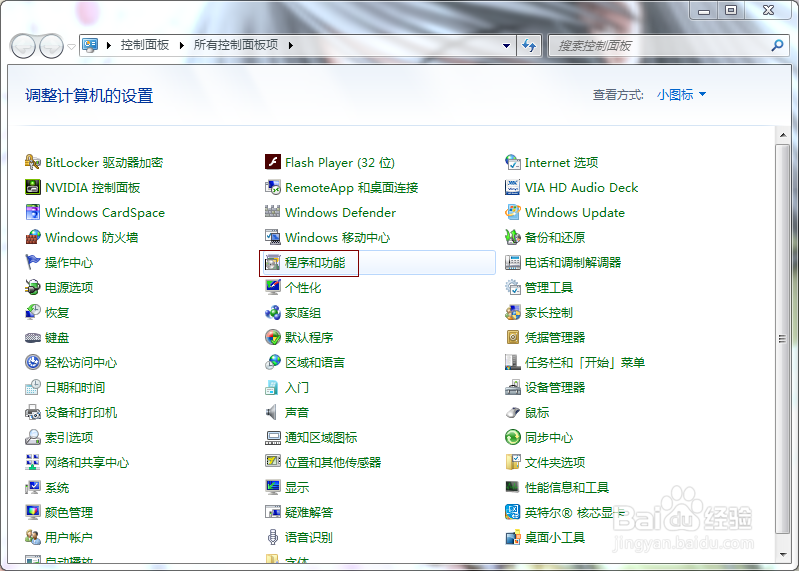Screen dimensions: 799x571
Task: Open the 家庭组 icon
Action: click(x=273, y=312)
